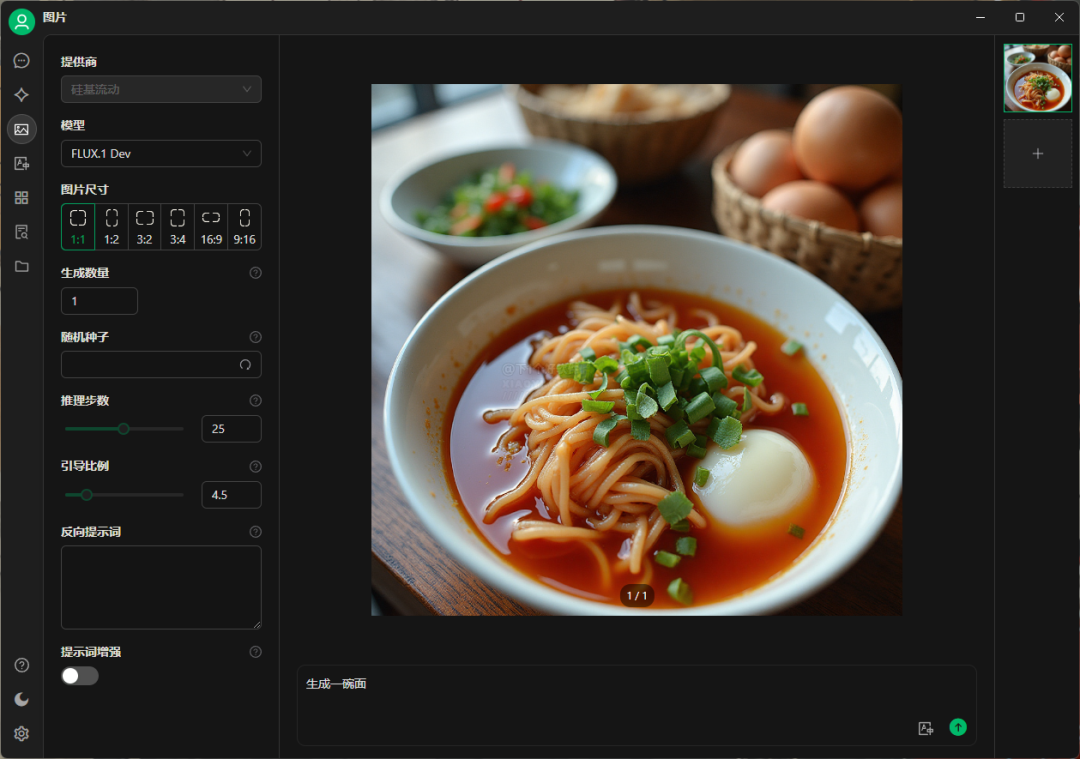Adjust the 推理步数 inference steps slider
Image resolution: width=1080 pixels, height=759 pixels.
(x=124, y=429)
